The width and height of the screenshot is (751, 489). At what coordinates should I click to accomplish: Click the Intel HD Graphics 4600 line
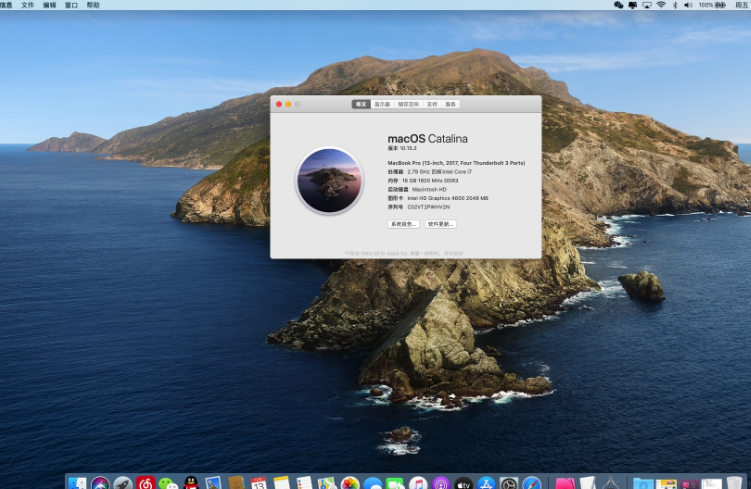(438, 198)
